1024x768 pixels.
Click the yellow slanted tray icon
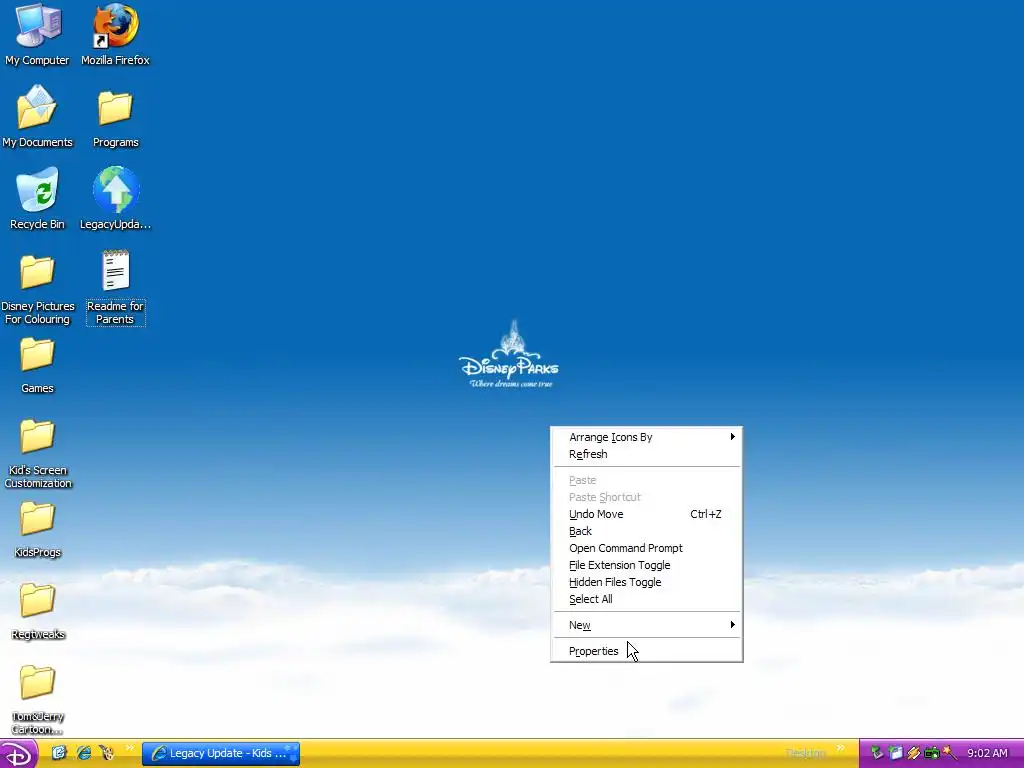pos(914,753)
